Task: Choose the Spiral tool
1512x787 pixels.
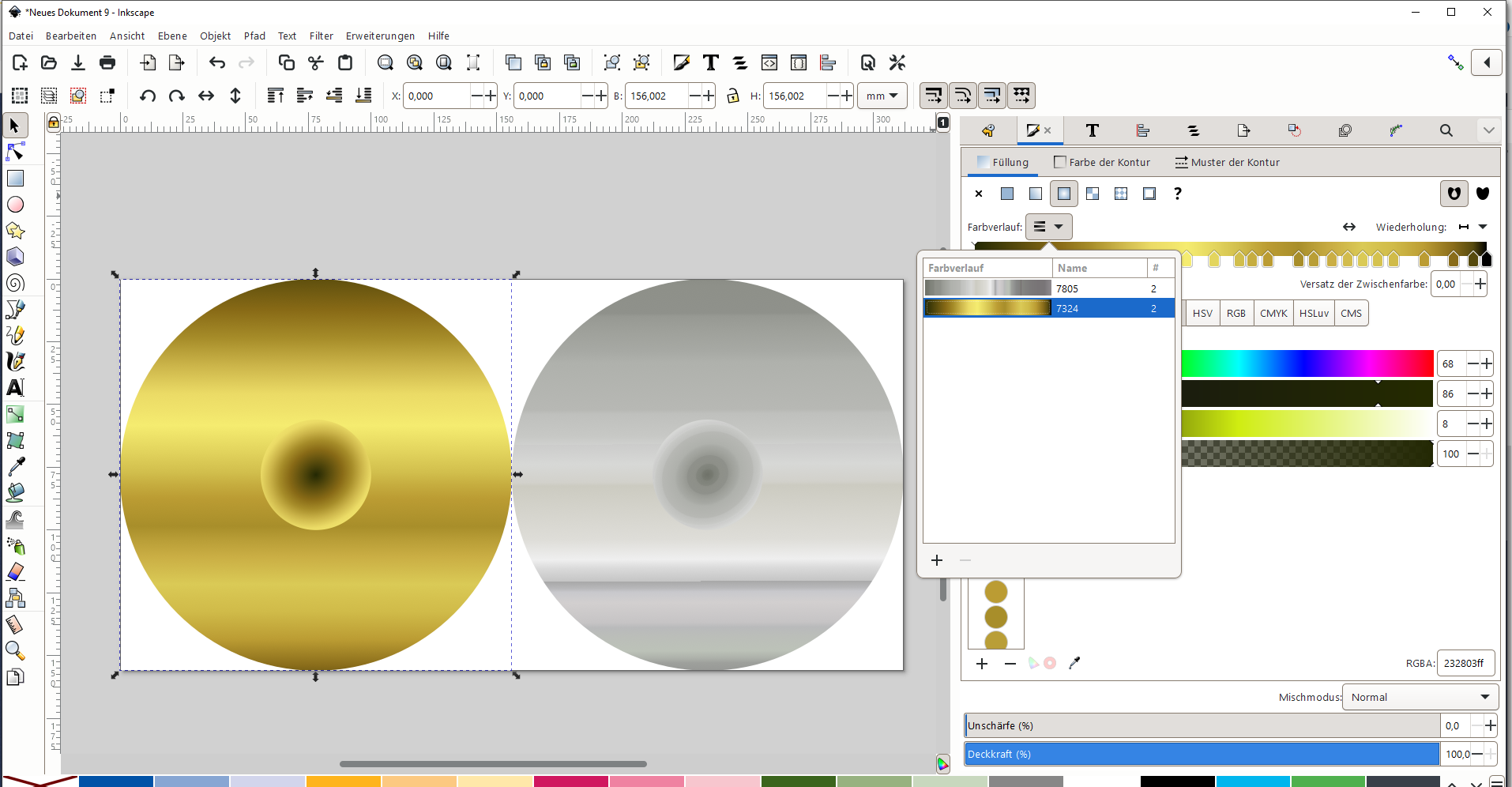Action: pyautogui.click(x=15, y=283)
